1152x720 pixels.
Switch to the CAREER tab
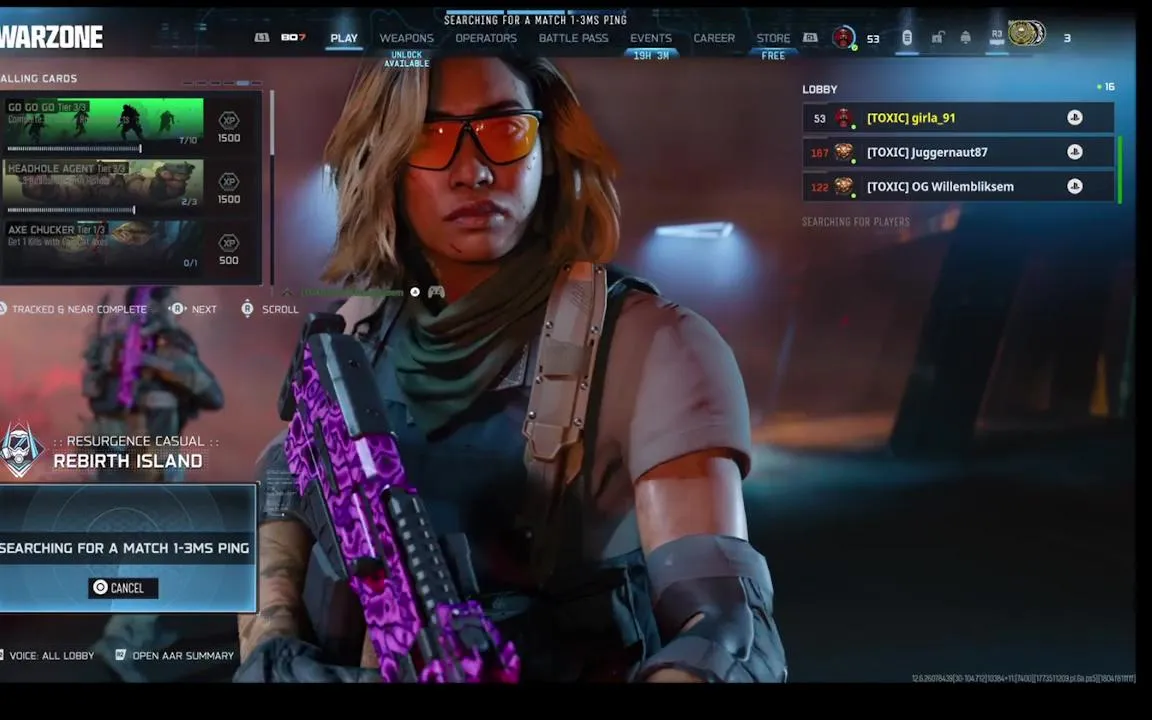[x=713, y=38]
